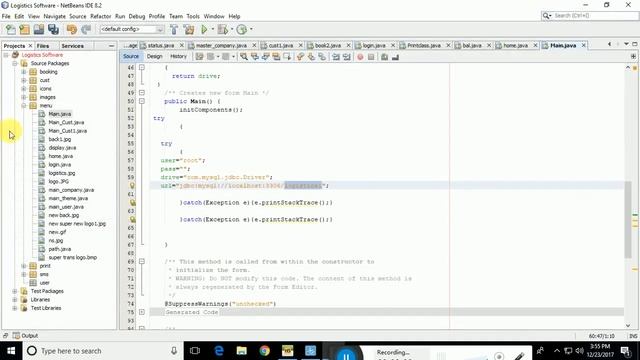Expand the booking package node

tap(24, 72)
